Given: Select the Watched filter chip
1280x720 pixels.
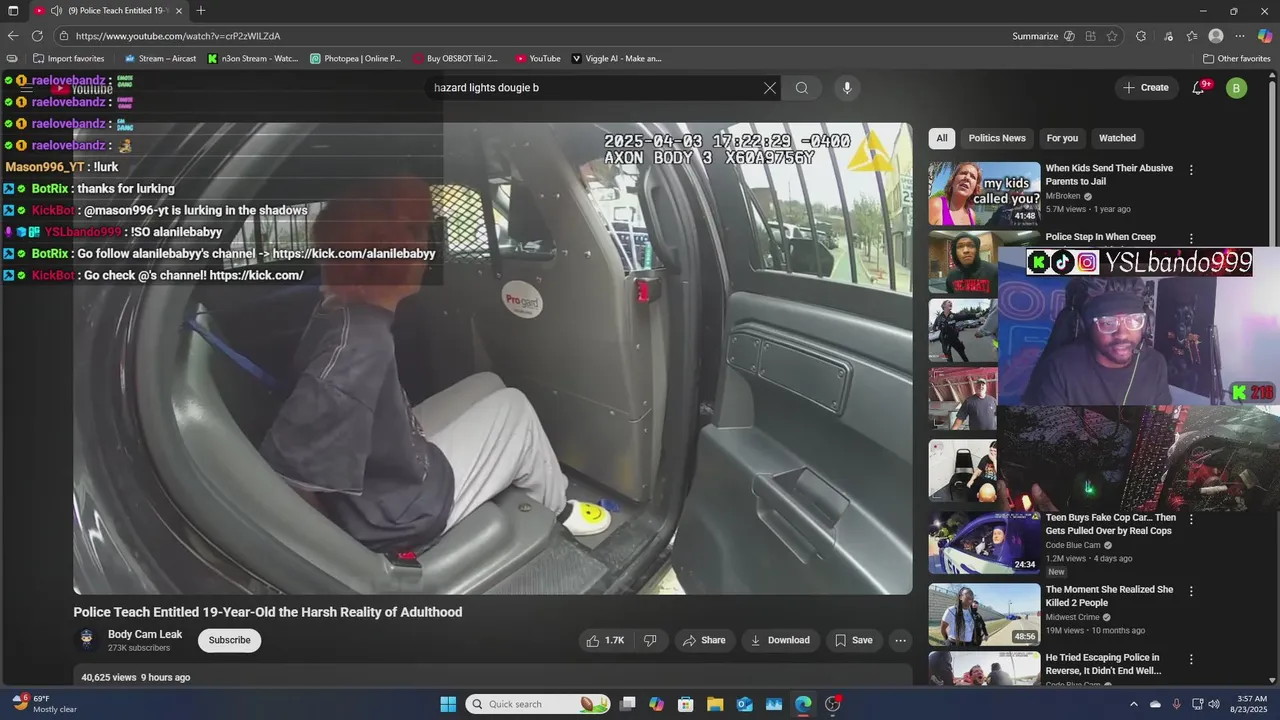Looking at the screenshot, I should pos(1117,138).
